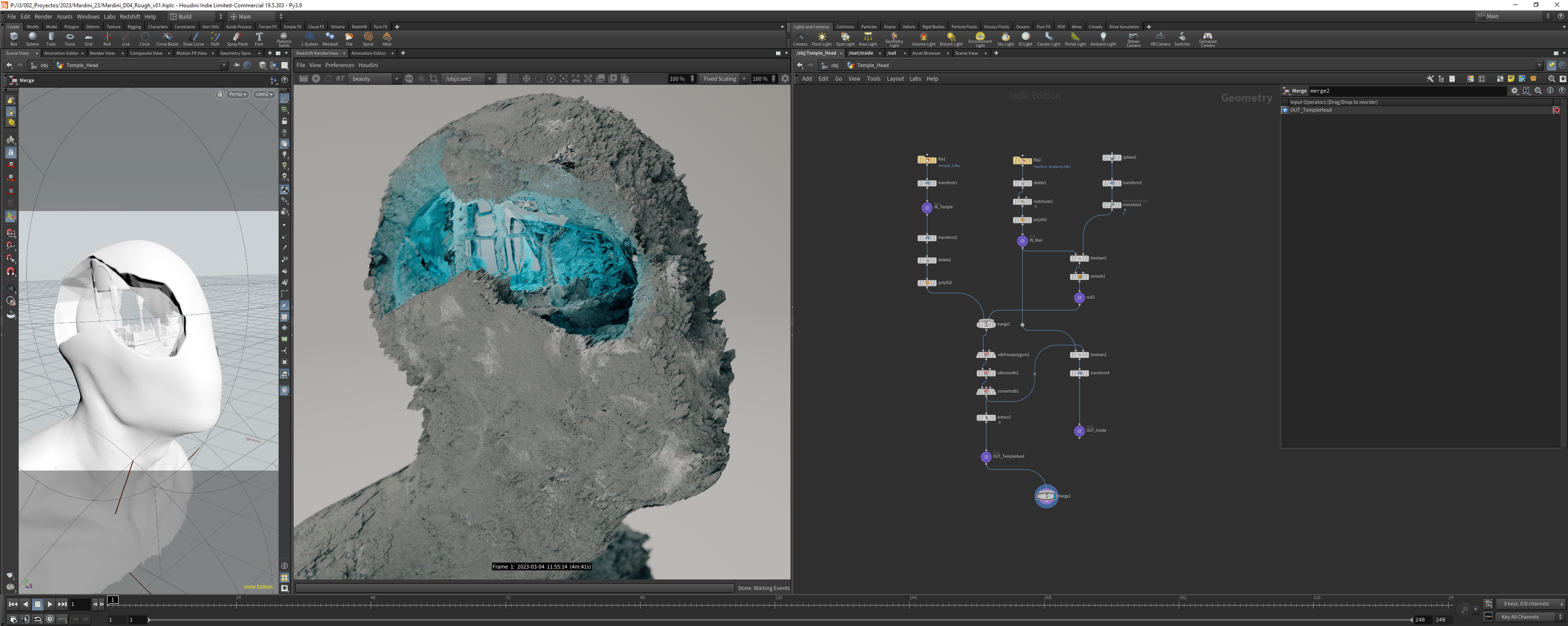Open the Fixed Scaling dropdown
Image resolution: width=1568 pixels, height=626 pixels.
724,78
